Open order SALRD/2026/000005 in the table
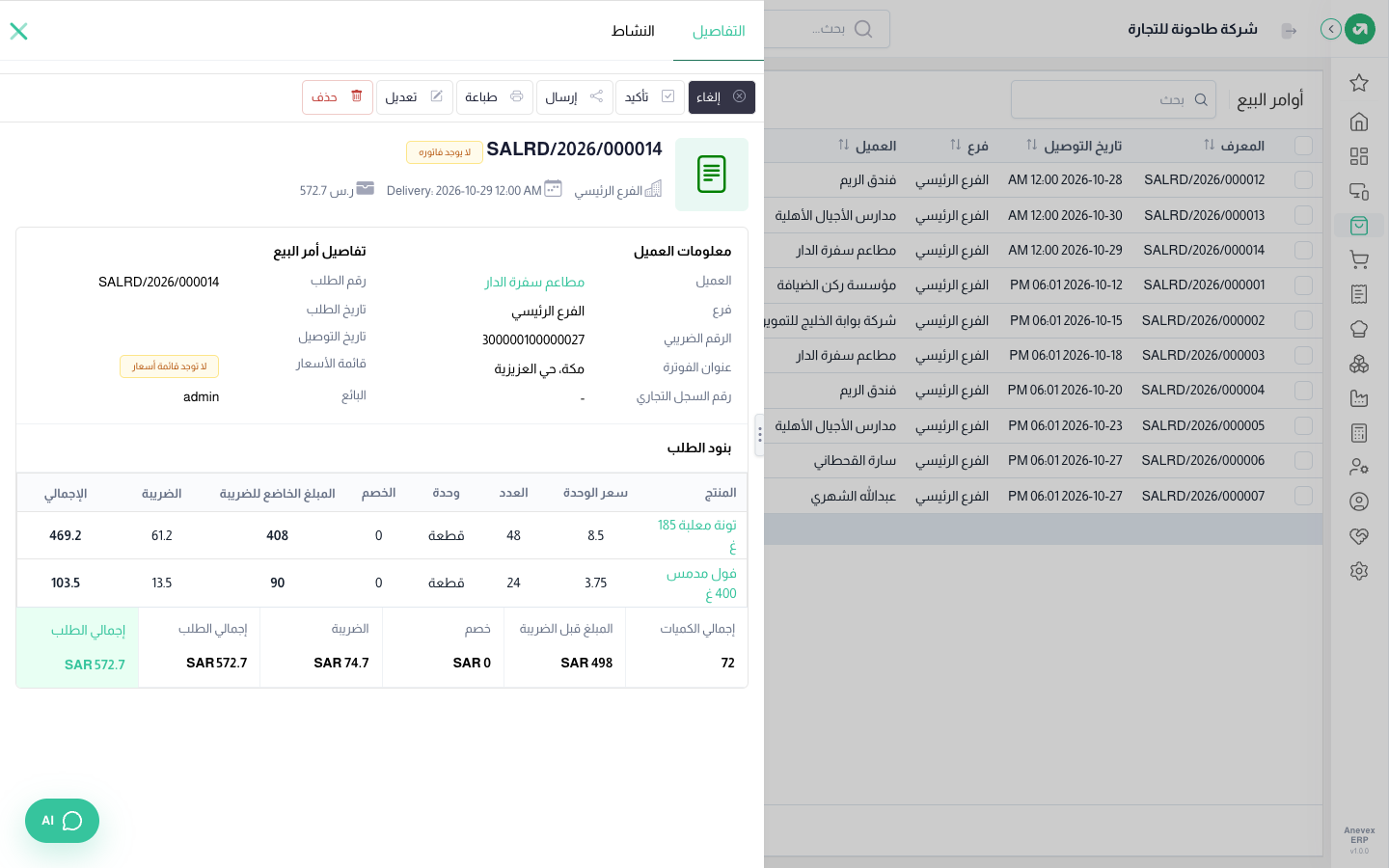Screen dimensions: 1389x868 coord(1203,425)
